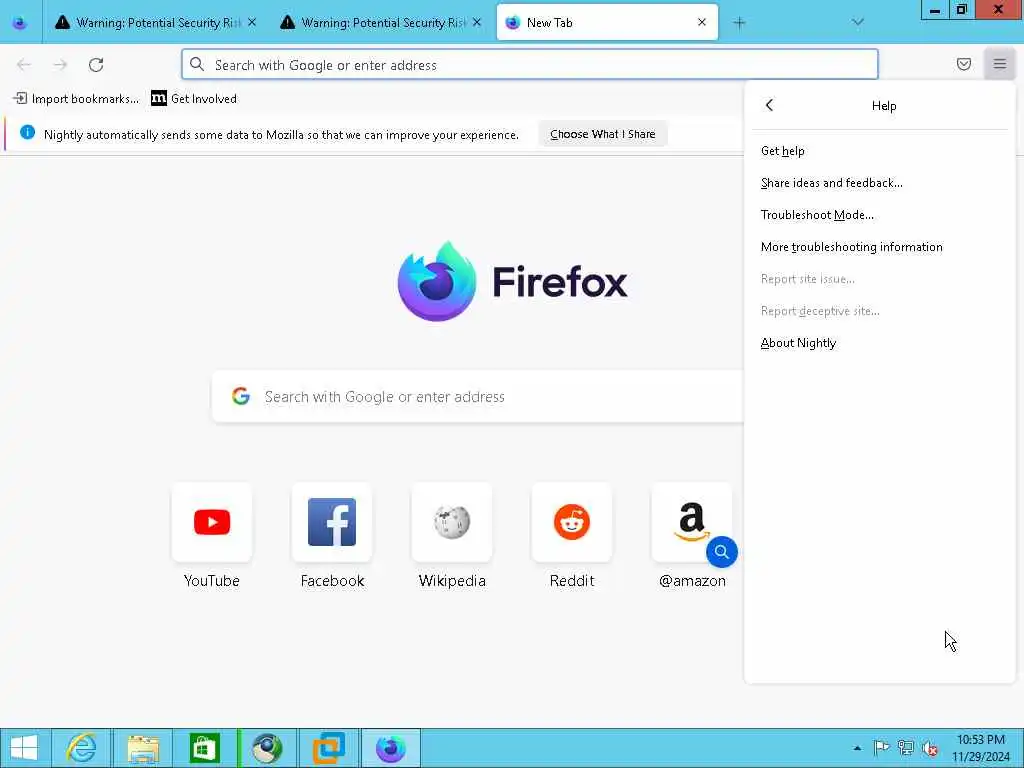Screen dimensions: 1024x768
Task: Click the blue search badge on Amazon tile
Action: tap(722, 552)
